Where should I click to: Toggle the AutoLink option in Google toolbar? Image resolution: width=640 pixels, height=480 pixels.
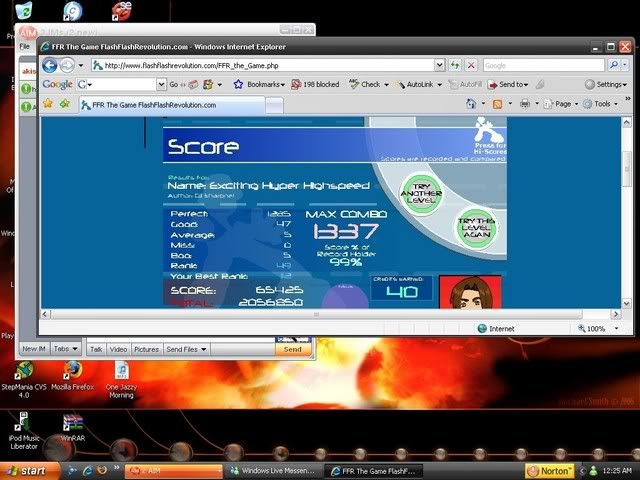(418, 85)
